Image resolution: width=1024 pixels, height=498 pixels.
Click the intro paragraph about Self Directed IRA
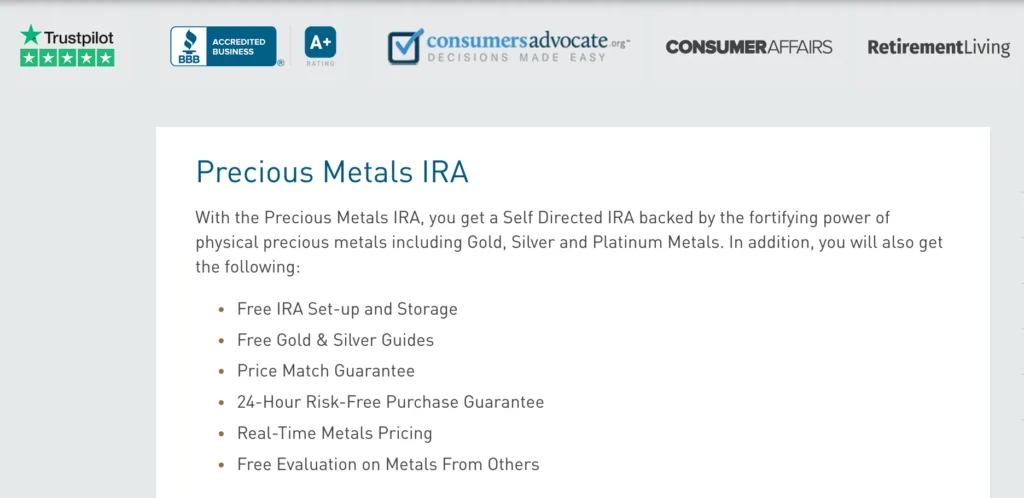pyautogui.click(x=569, y=242)
